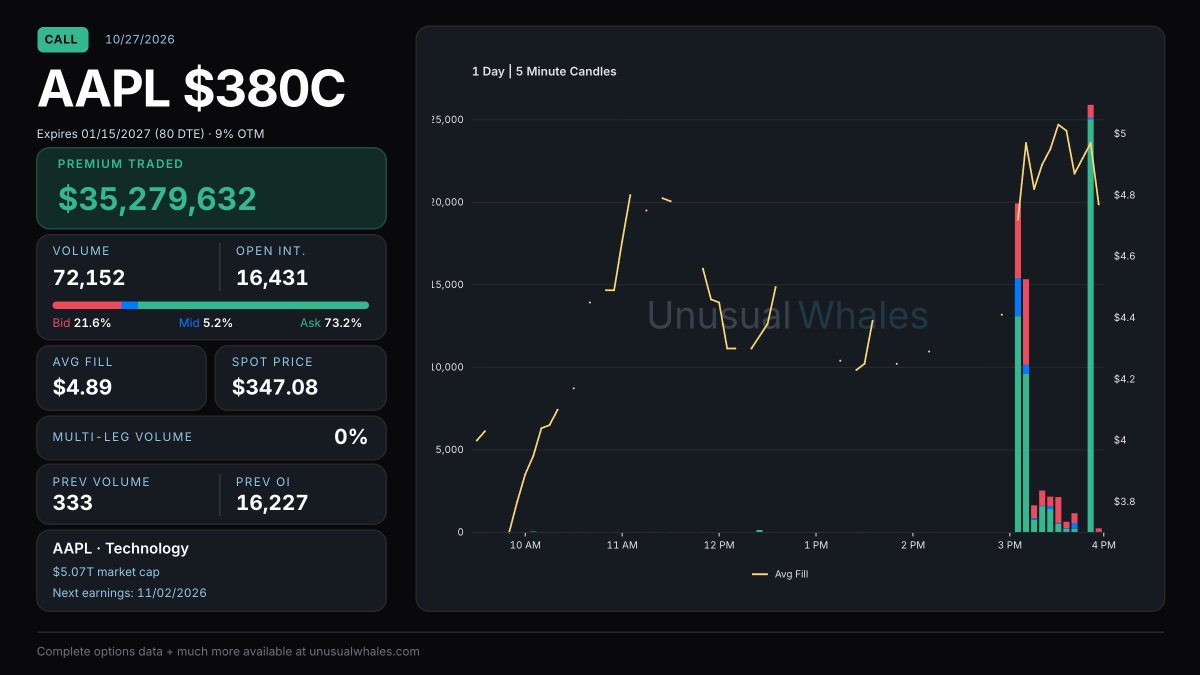
Task: Click the date 10/27/2026
Action: (x=140, y=40)
